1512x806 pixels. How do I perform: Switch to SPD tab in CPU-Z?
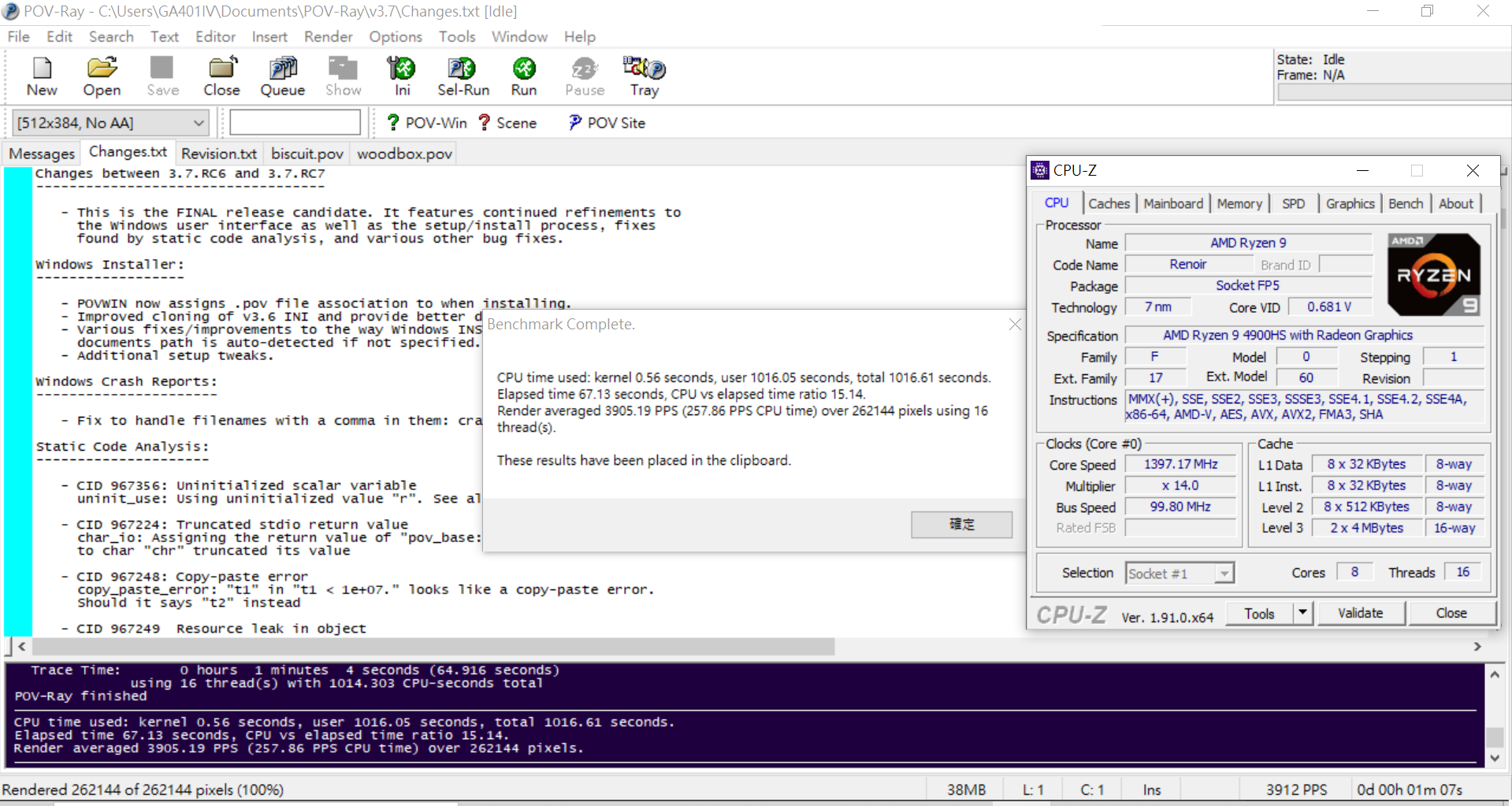coord(1293,203)
